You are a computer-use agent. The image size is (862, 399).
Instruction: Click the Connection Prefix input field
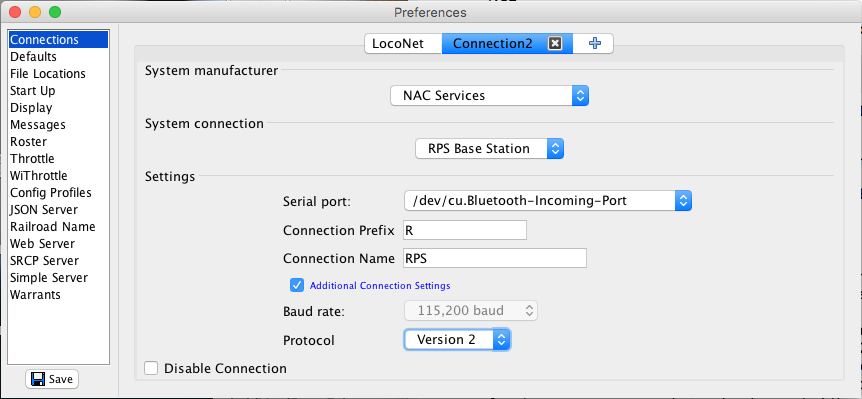pos(465,230)
